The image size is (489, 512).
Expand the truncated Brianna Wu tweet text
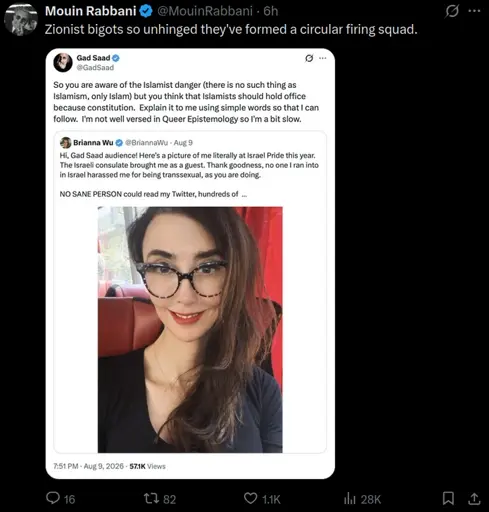(244, 194)
